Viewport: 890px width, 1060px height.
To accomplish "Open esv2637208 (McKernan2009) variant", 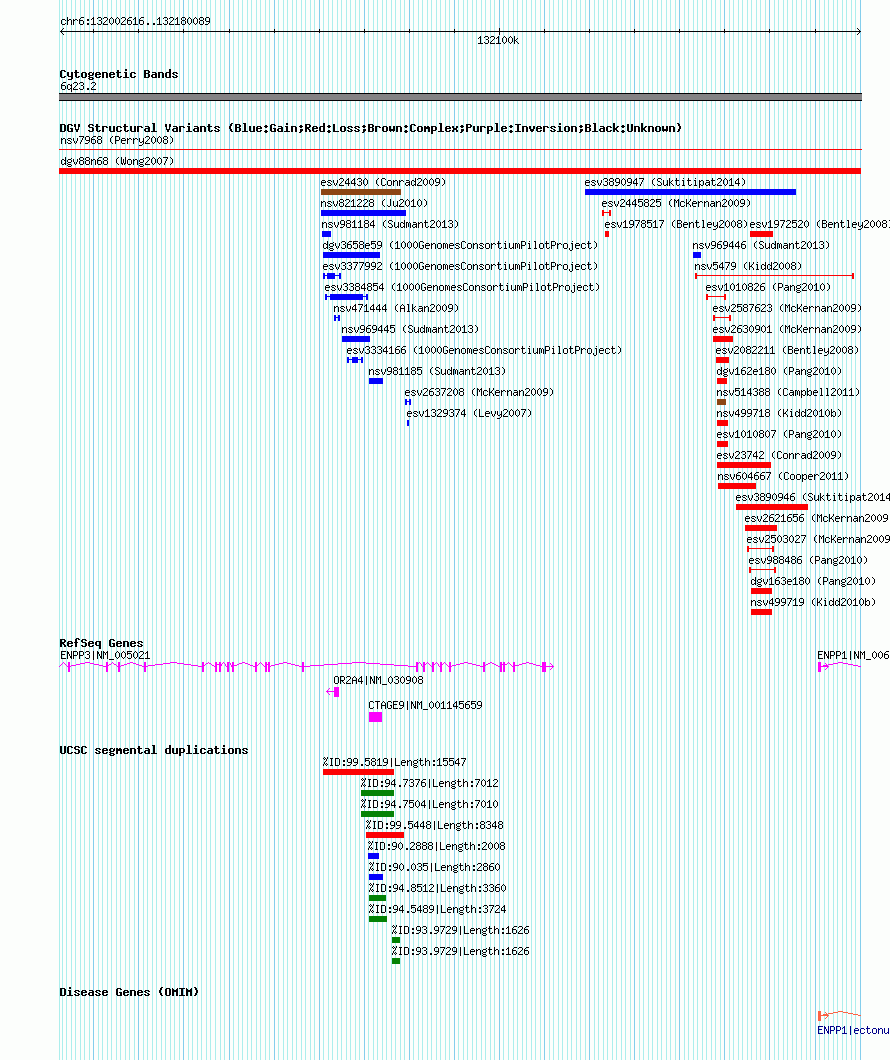I will pyautogui.click(x=479, y=392).
